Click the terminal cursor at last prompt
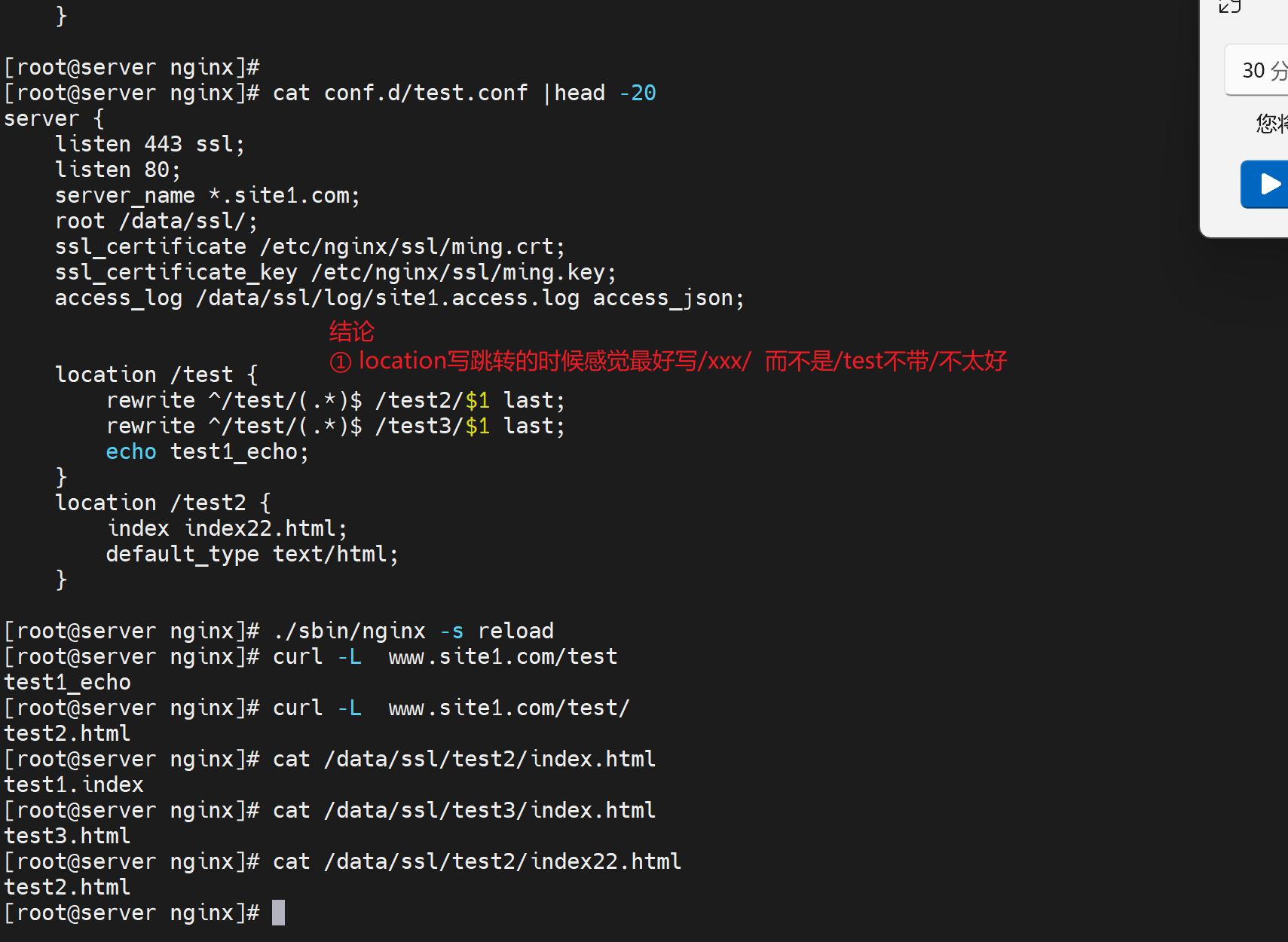The width and height of the screenshot is (1288, 942). click(x=278, y=913)
